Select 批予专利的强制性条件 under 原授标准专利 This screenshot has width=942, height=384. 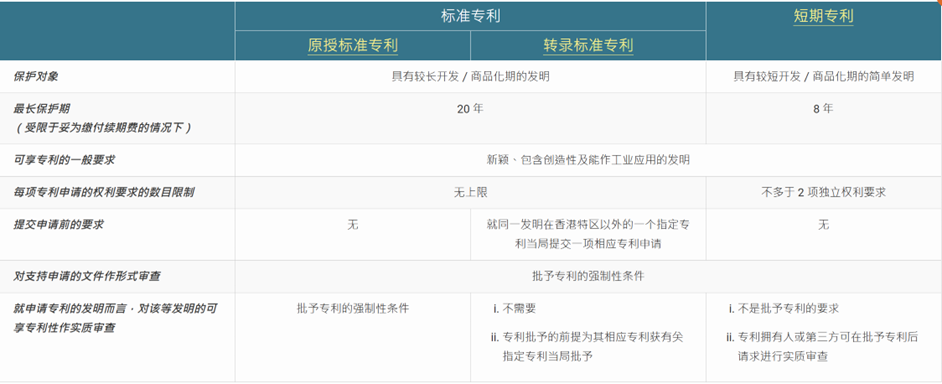coord(353,309)
